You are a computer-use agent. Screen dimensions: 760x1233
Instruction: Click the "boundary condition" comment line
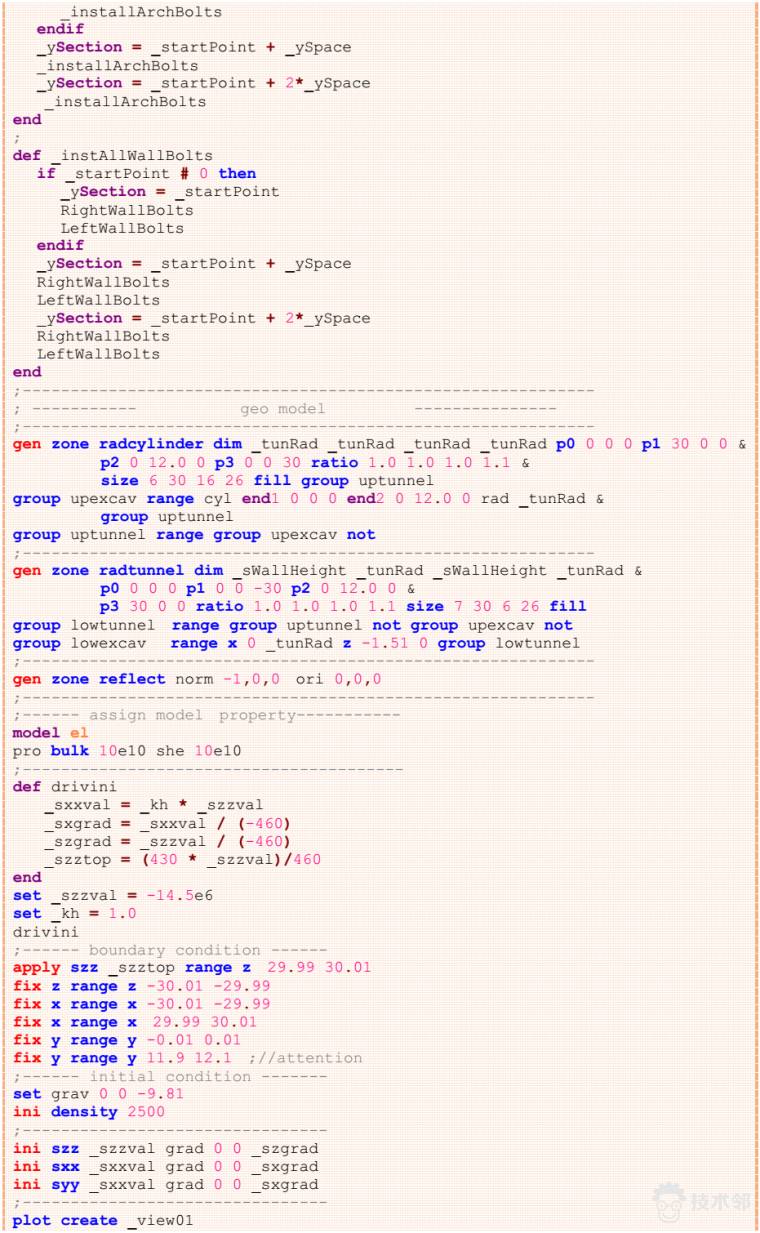tap(169, 950)
